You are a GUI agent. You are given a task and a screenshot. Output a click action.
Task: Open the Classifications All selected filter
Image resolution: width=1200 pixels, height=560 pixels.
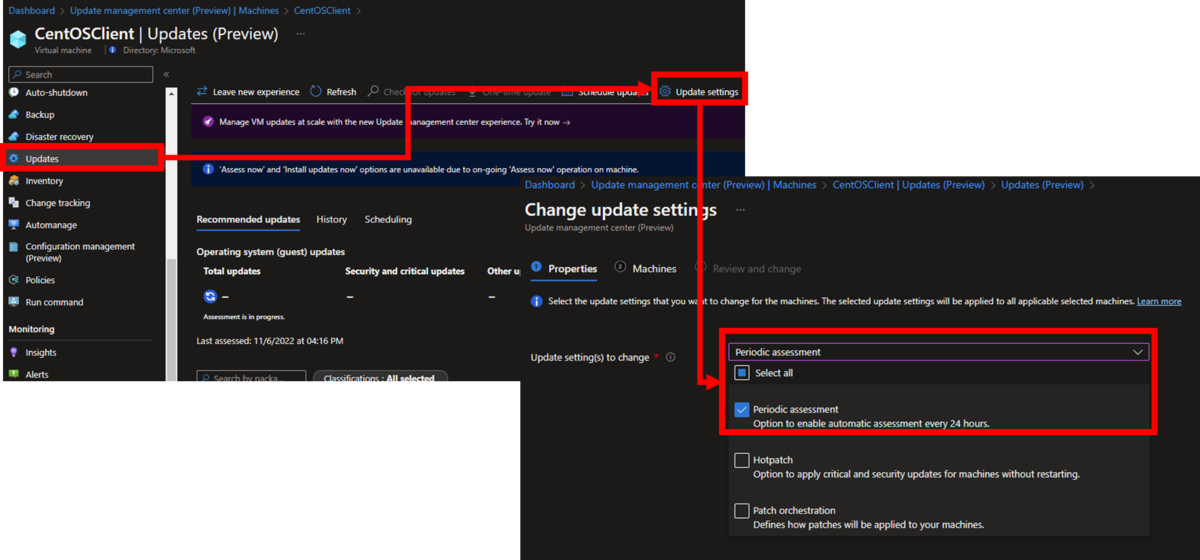[x=380, y=378]
